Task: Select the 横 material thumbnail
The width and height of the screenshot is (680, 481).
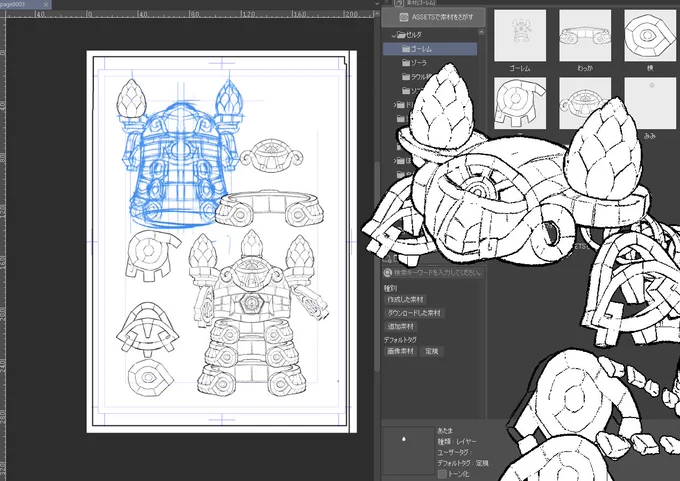Action: [650, 36]
